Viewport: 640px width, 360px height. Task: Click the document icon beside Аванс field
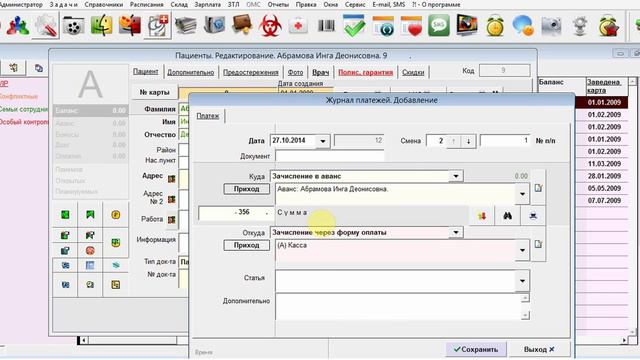(x=538, y=188)
